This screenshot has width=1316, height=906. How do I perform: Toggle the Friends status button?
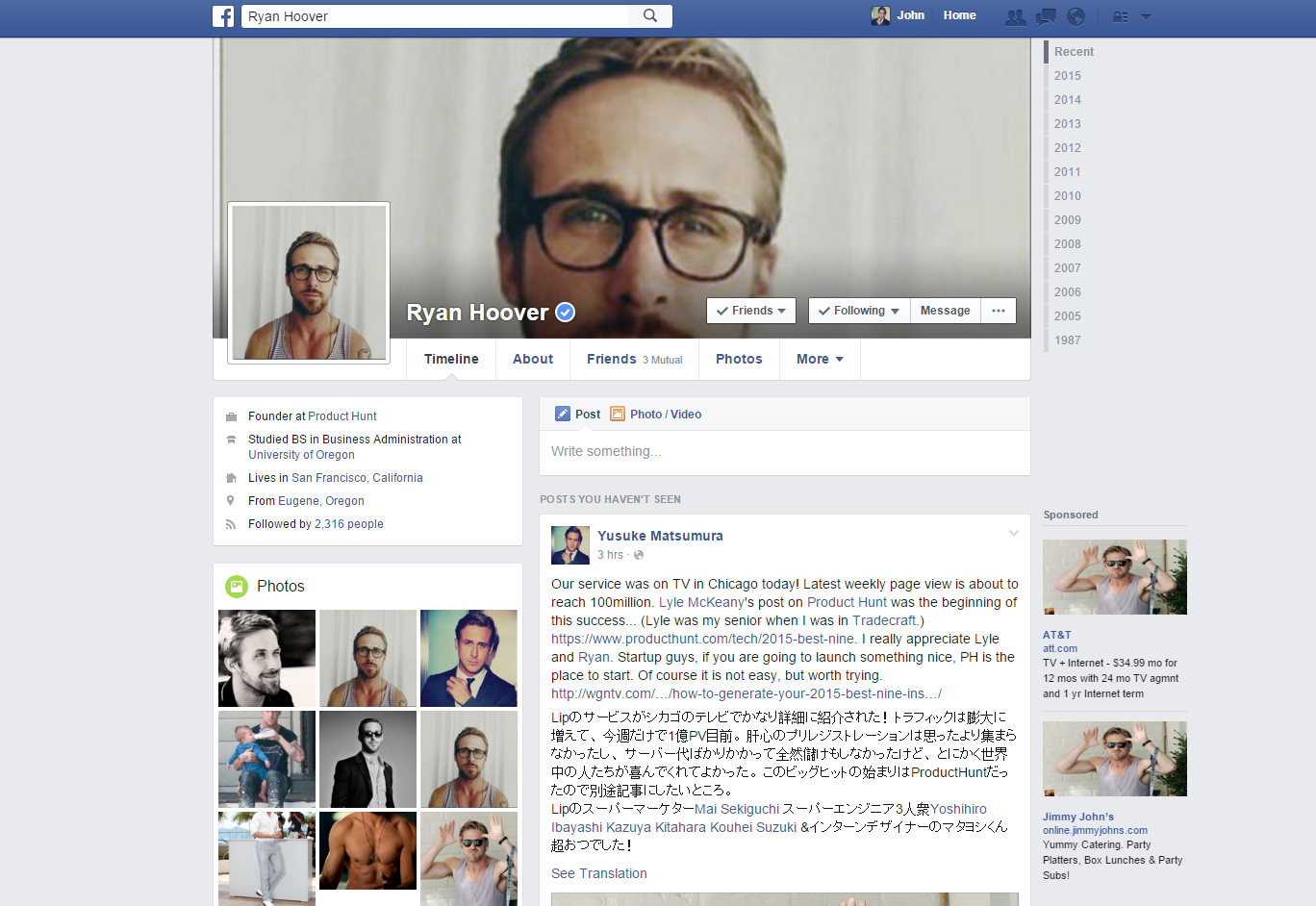point(751,310)
